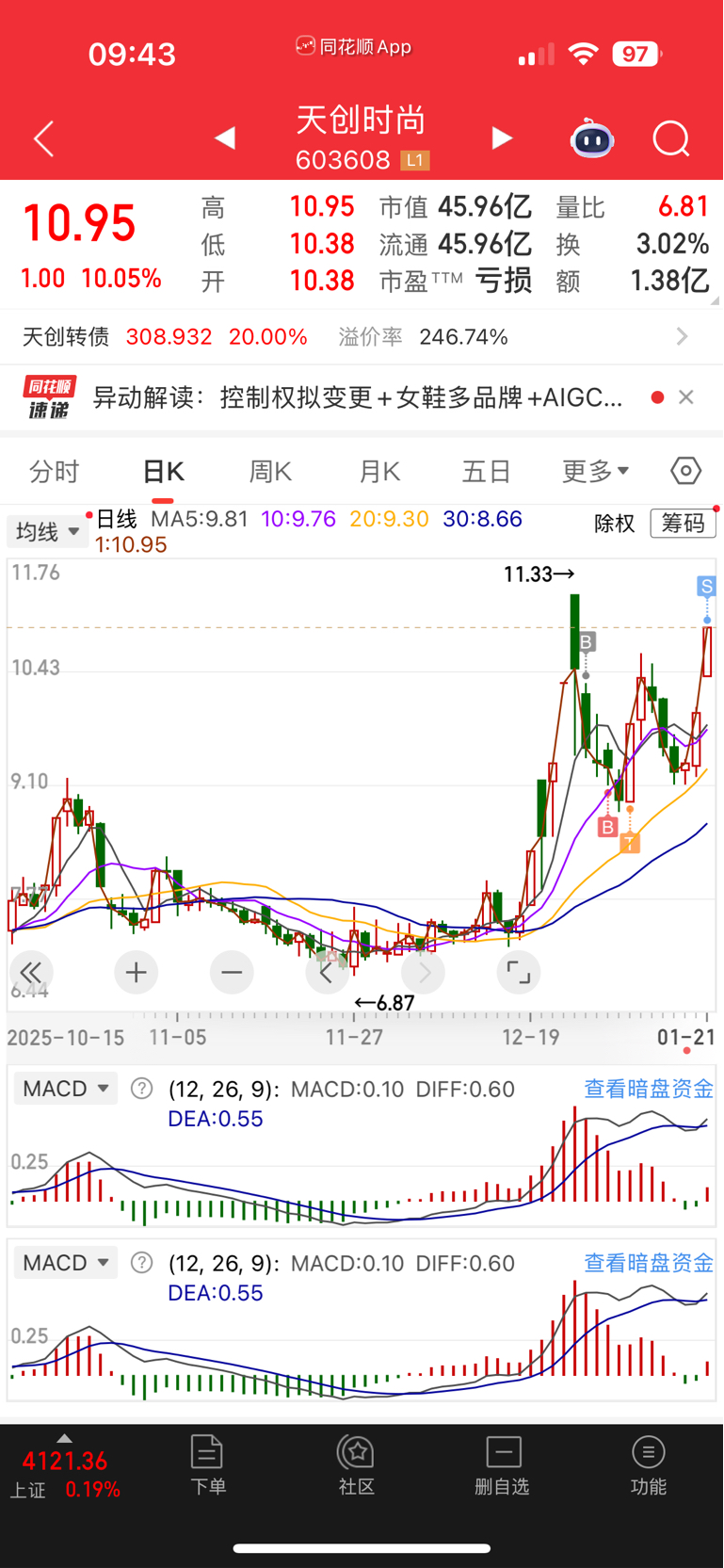724x1568 pixels.
Task: Open the 同花顺速递 news logo
Action: pos(50,397)
